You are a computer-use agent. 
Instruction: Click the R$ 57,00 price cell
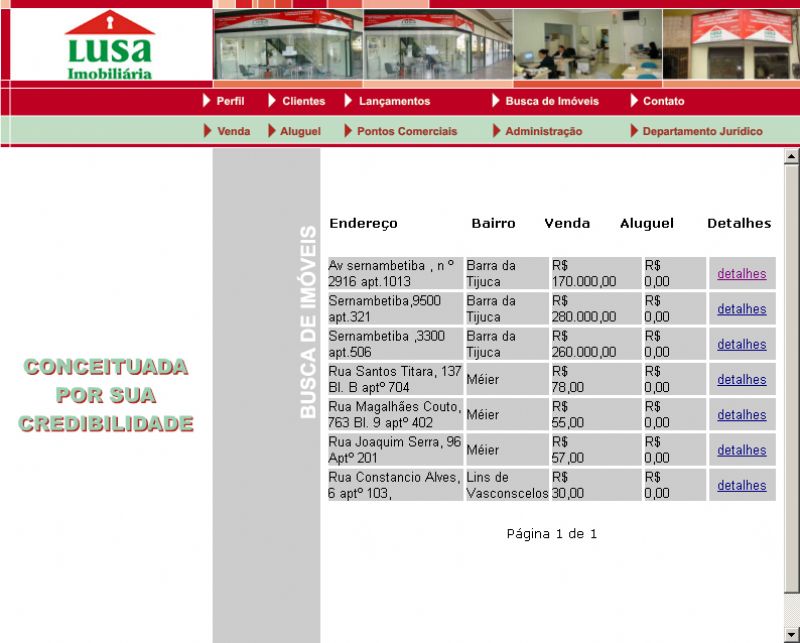[596, 450]
